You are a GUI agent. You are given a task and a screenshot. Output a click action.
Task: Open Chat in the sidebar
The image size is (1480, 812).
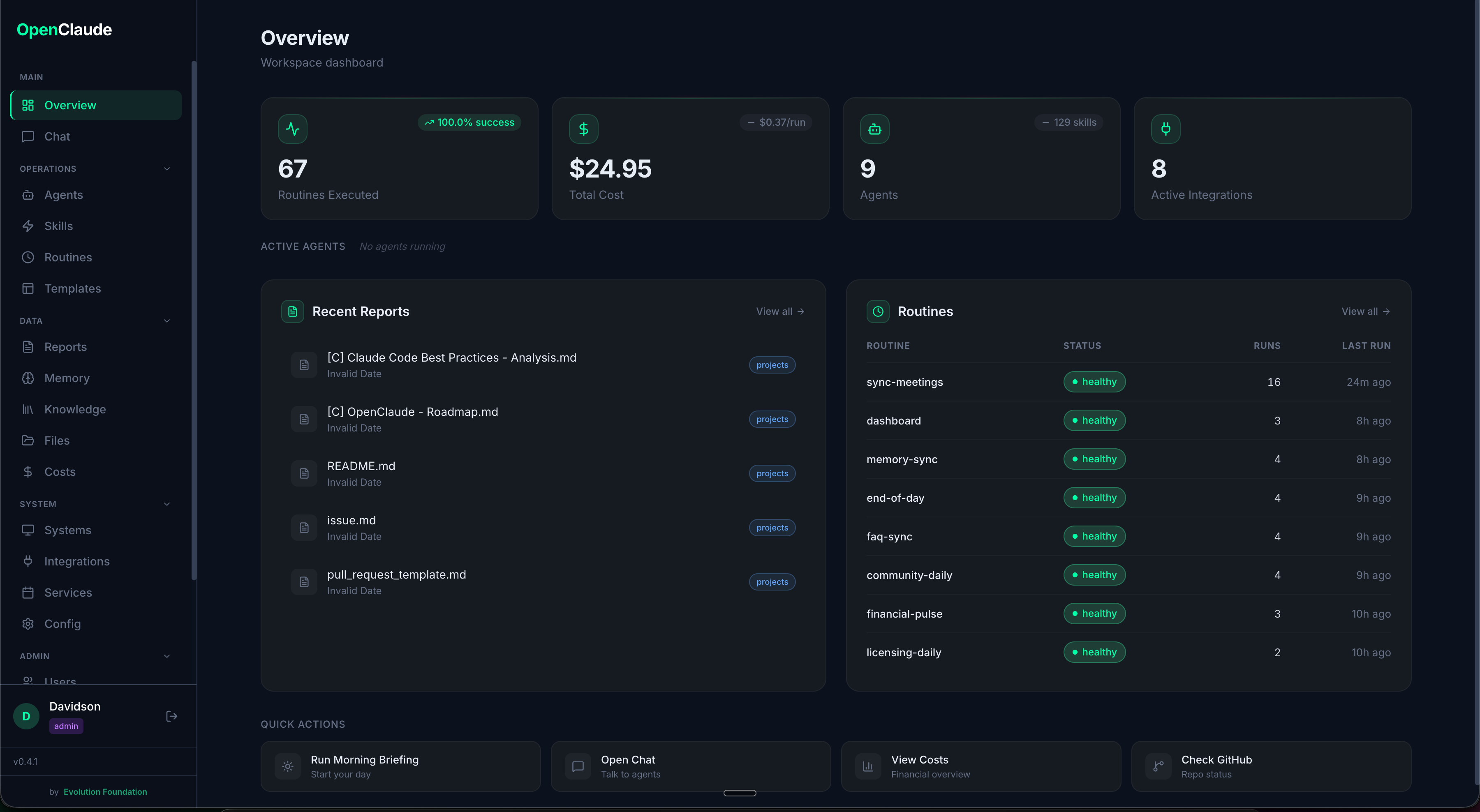pos(57,137)
